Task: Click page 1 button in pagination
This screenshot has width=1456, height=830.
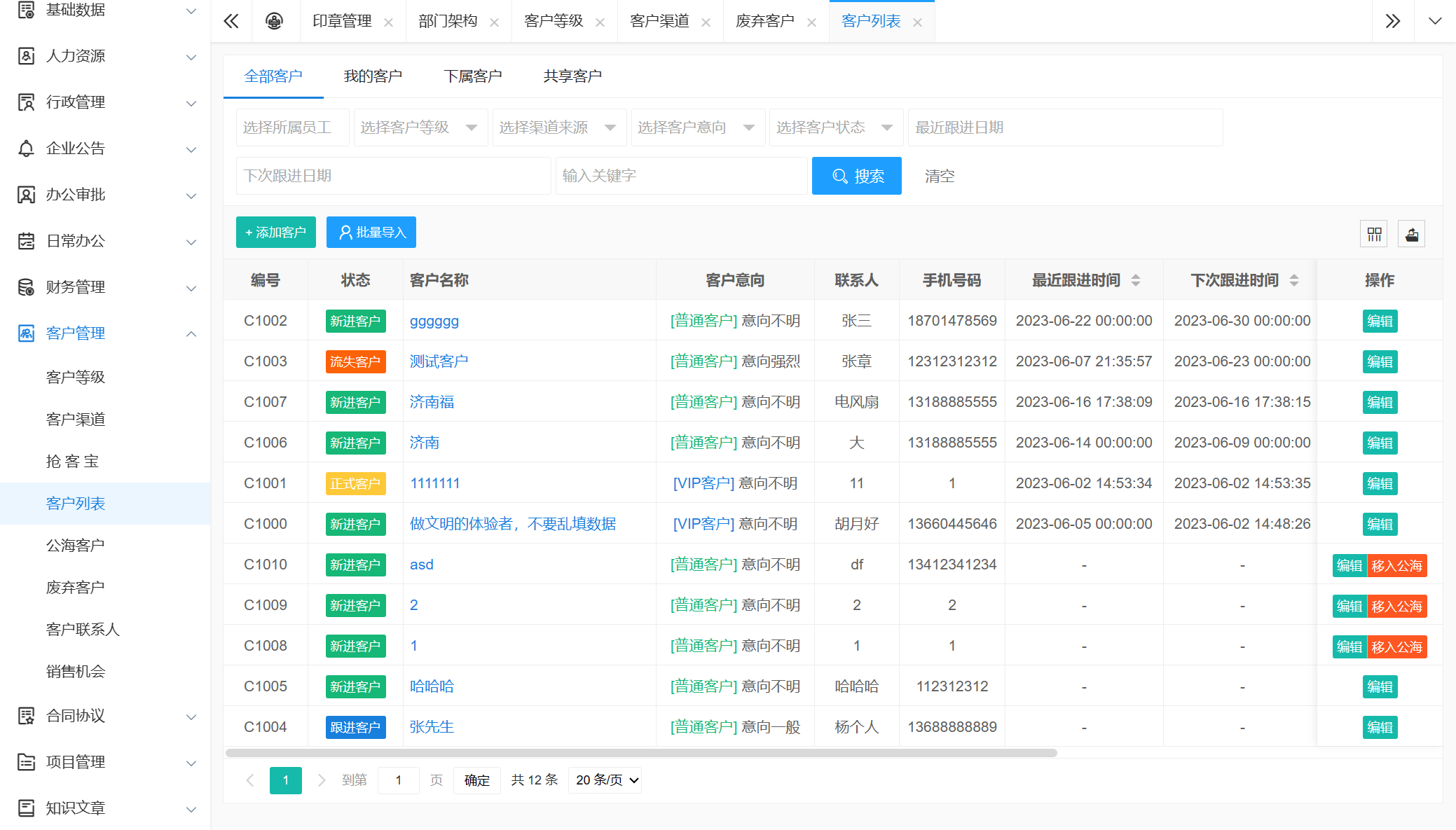Action: coord(286,780)
